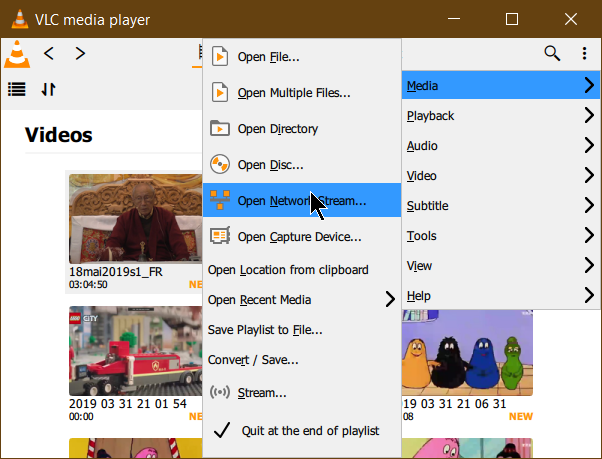Click the sort order arrows icon
The image size is (602, 459).
pyautogui.click(x=48, y=89)
